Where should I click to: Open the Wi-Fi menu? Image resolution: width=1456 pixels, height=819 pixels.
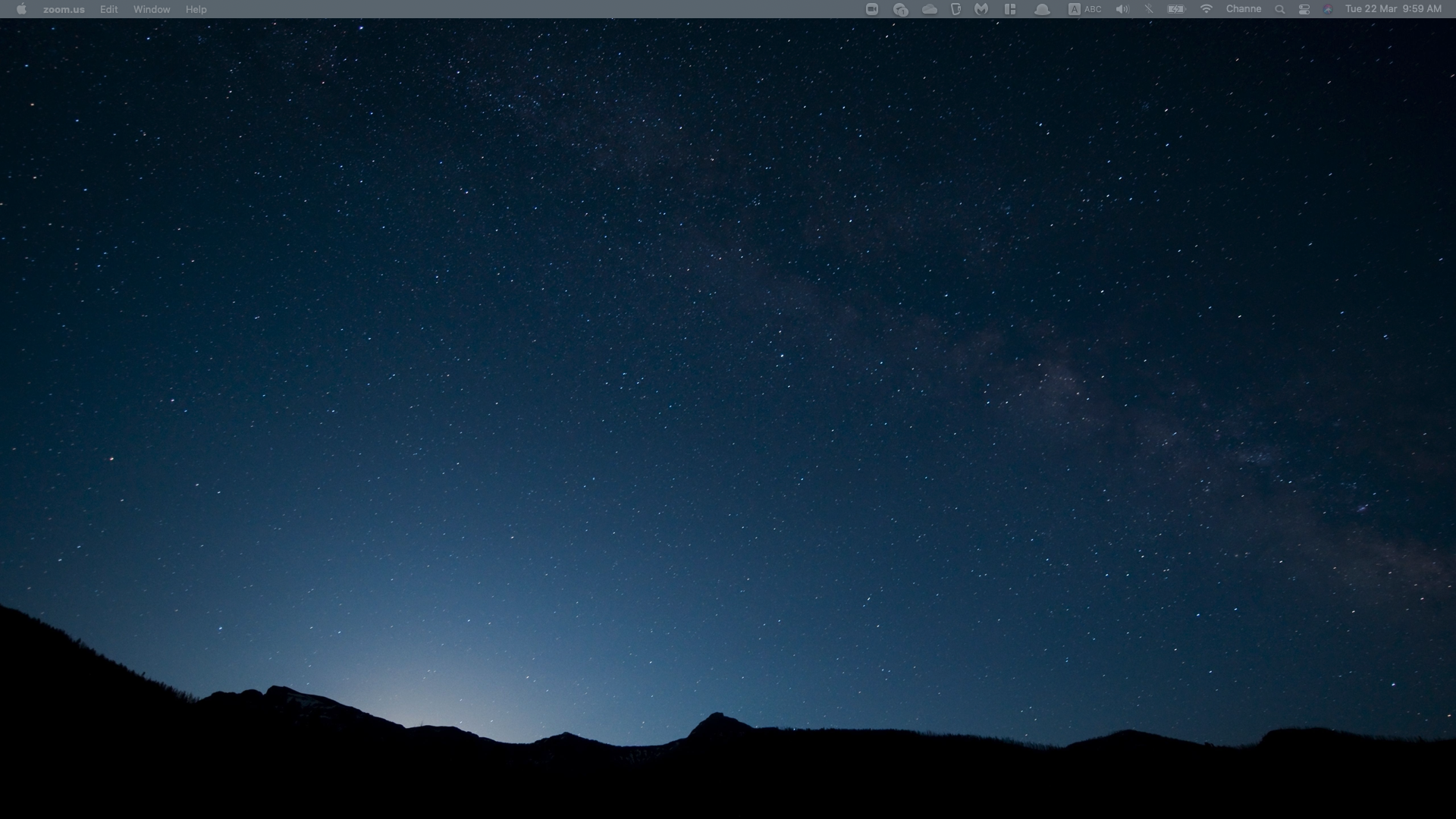pyautogui.click(x=1207, y=9)
